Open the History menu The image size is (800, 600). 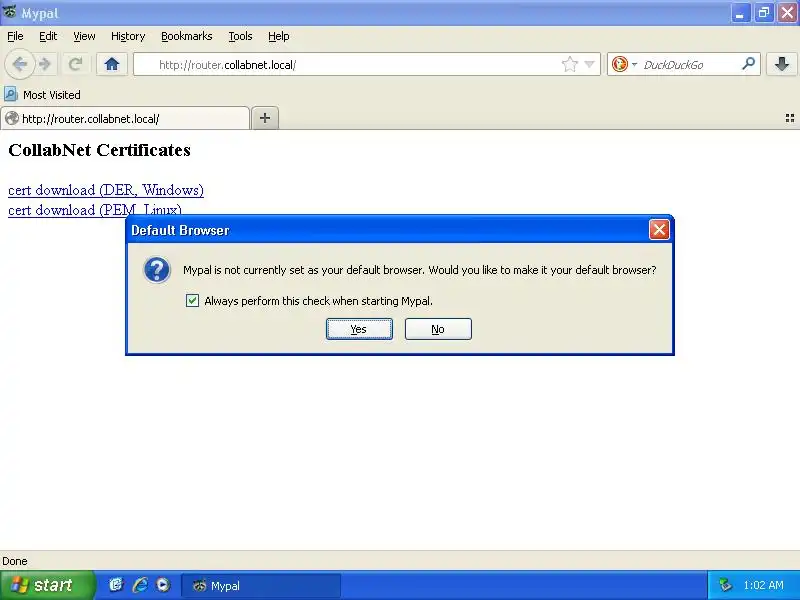[x=128, y=36]
